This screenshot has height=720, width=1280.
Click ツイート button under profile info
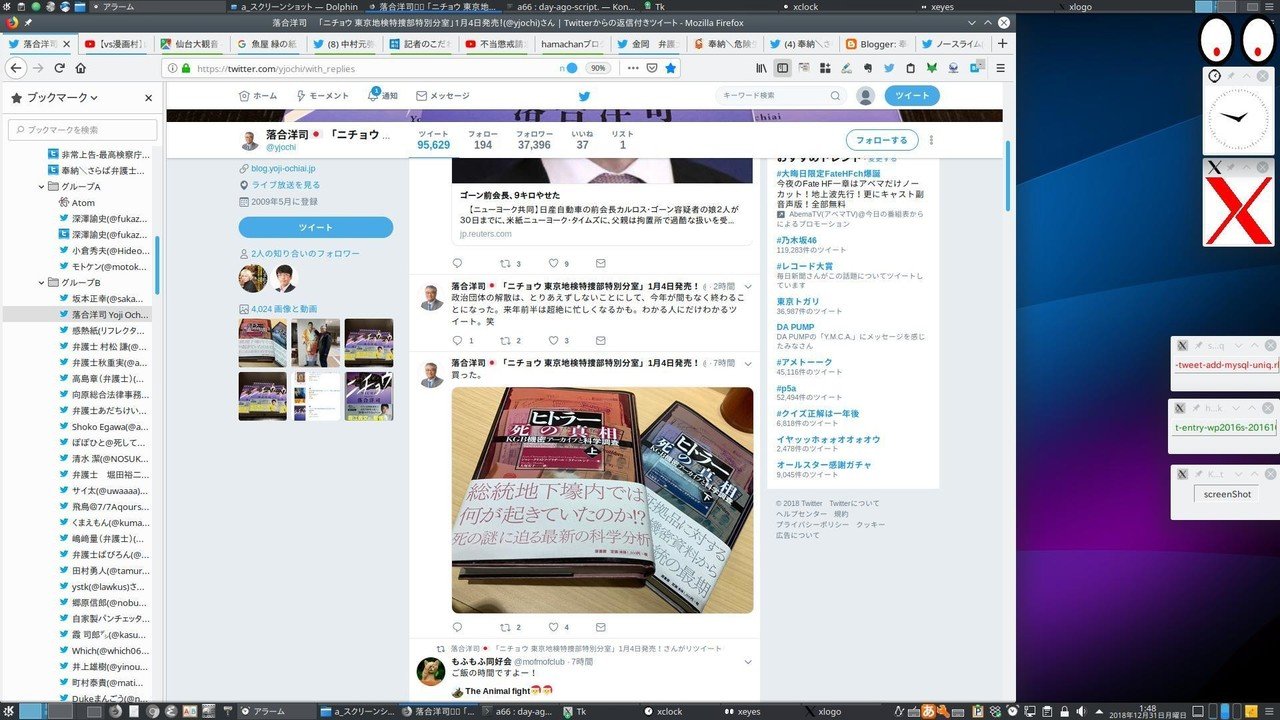tap(316, 227)
